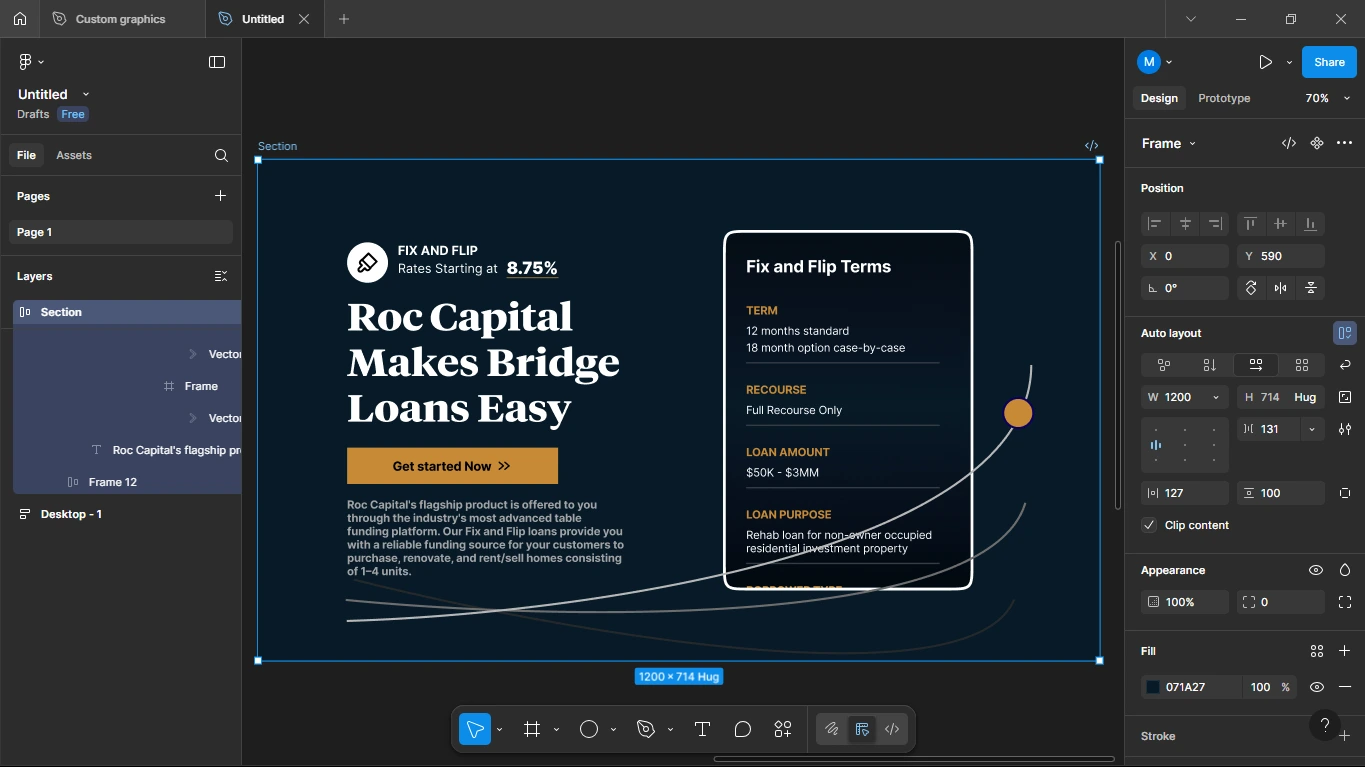Open the Frame type dropdown
The height and width of the screenshot is (767, 1365).
[1169, 143]
